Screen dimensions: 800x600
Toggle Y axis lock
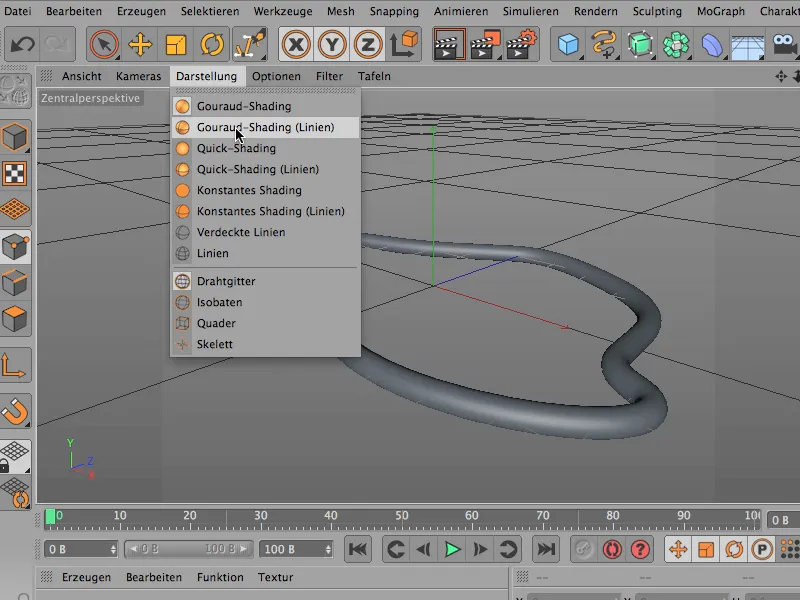(x=332, y=44)
